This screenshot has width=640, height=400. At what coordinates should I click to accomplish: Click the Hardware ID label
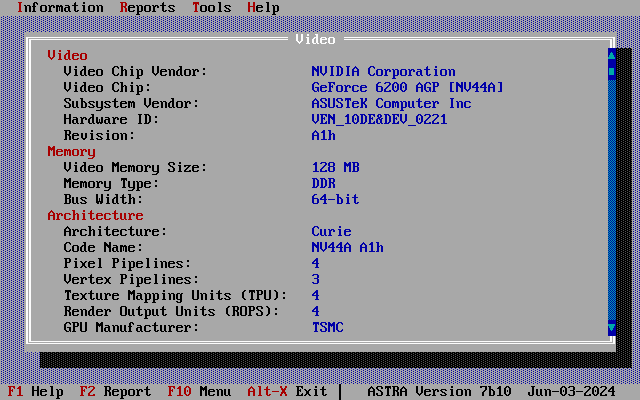click(x=111, y=120)
